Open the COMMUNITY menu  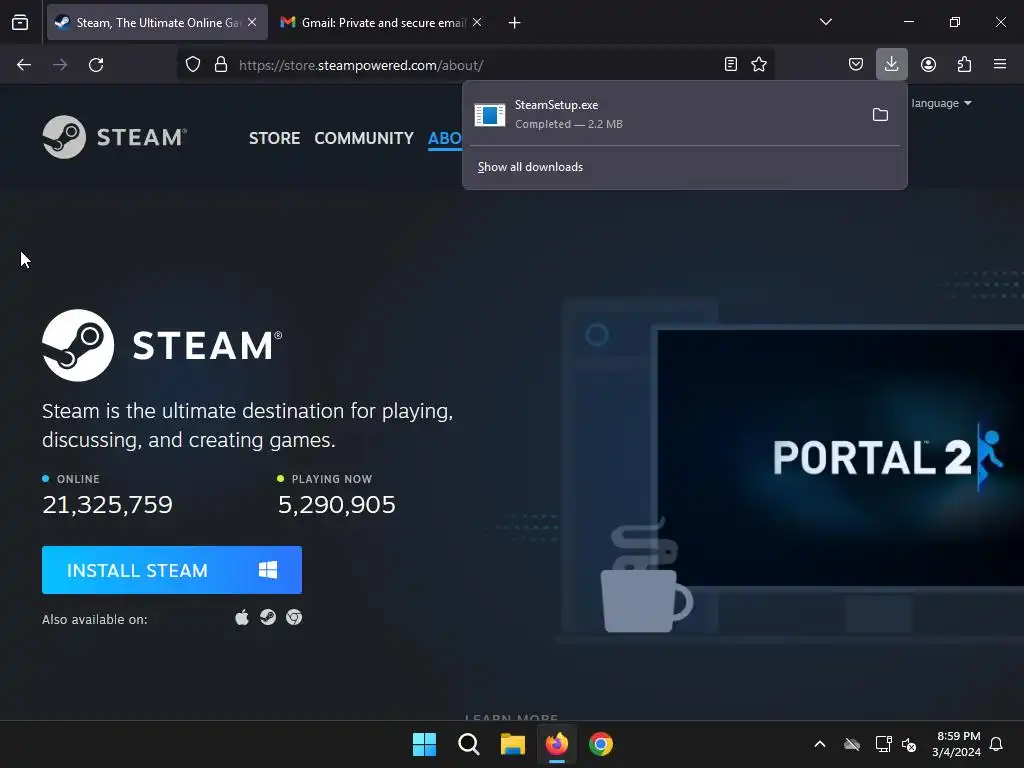pos(364,138)
